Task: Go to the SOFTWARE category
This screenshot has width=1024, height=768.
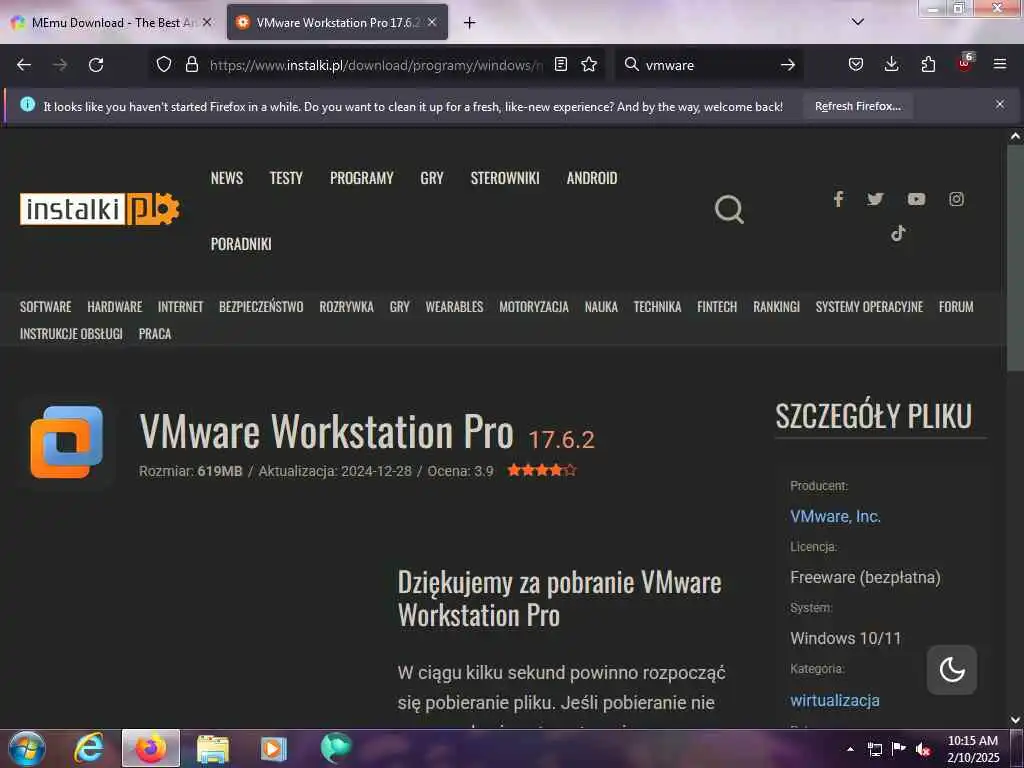Action: coord(45,307)
